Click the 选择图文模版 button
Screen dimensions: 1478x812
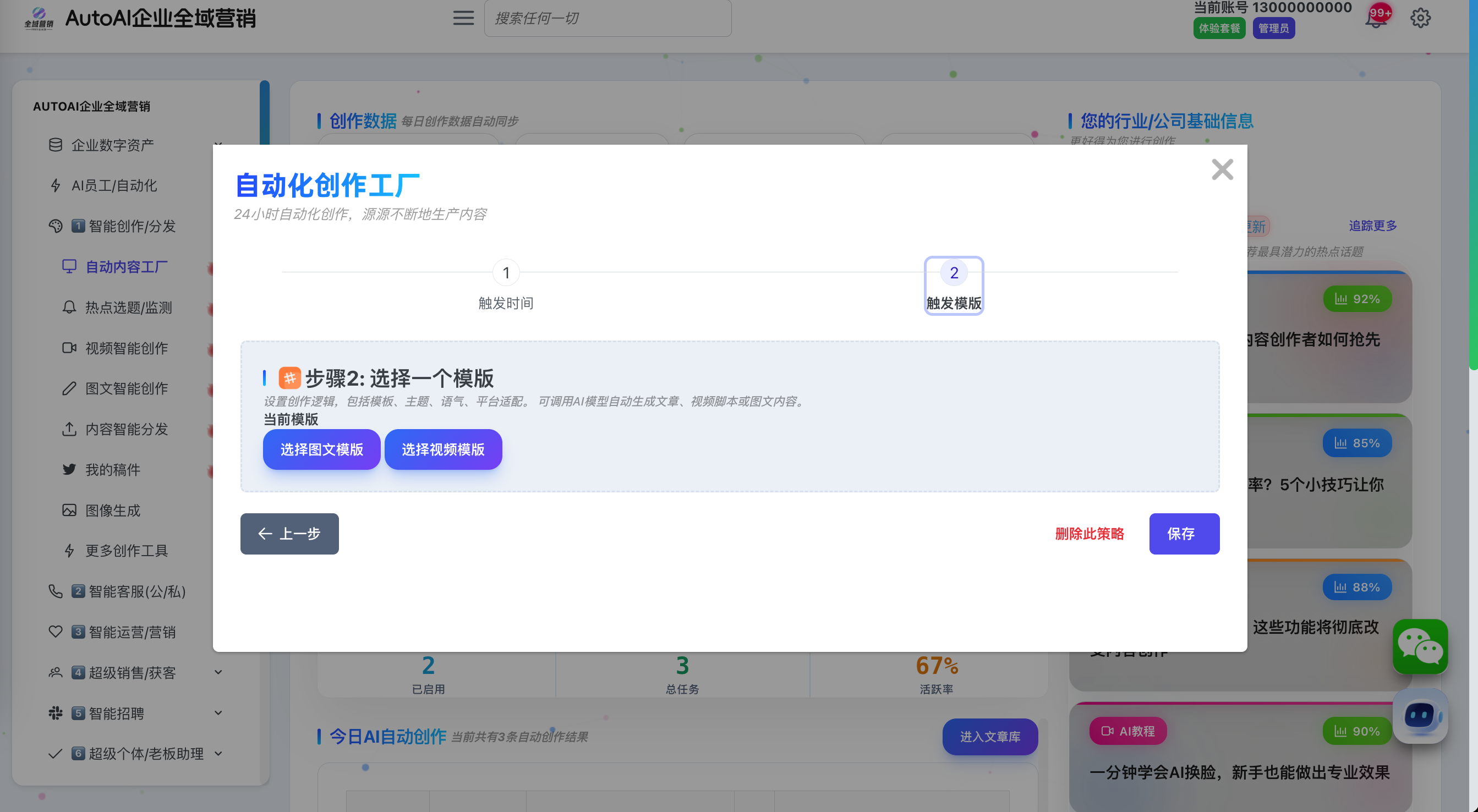[x=321, y=449]
